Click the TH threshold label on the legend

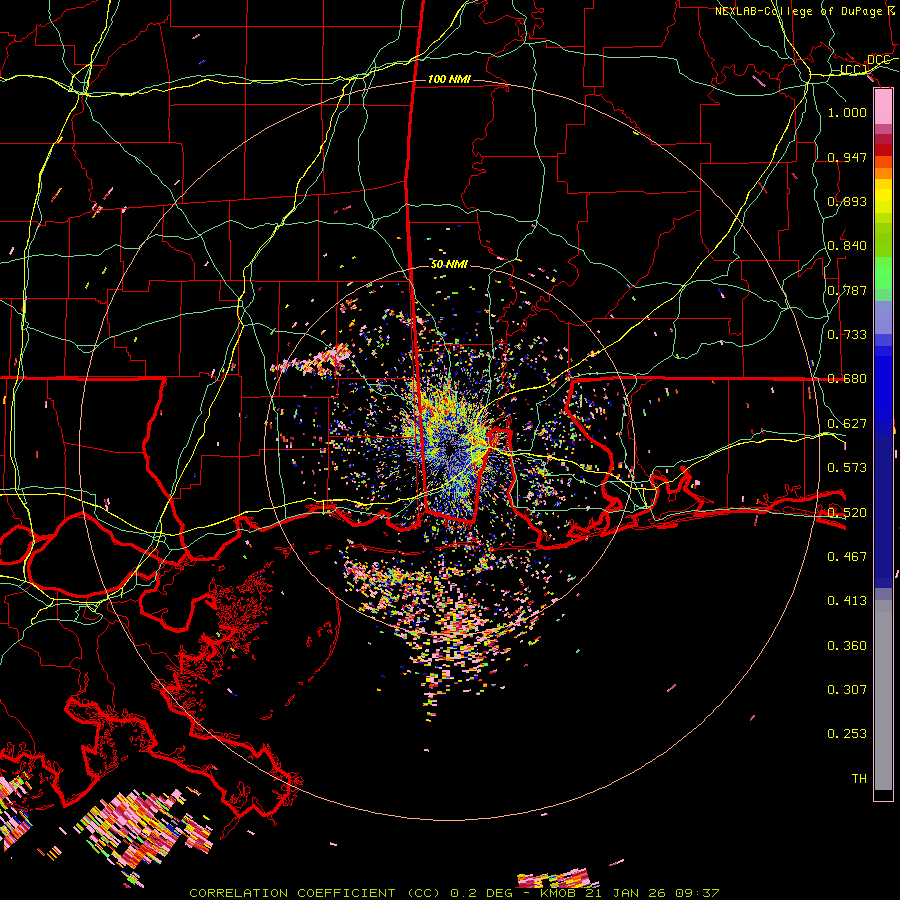(x=859, y=779)
